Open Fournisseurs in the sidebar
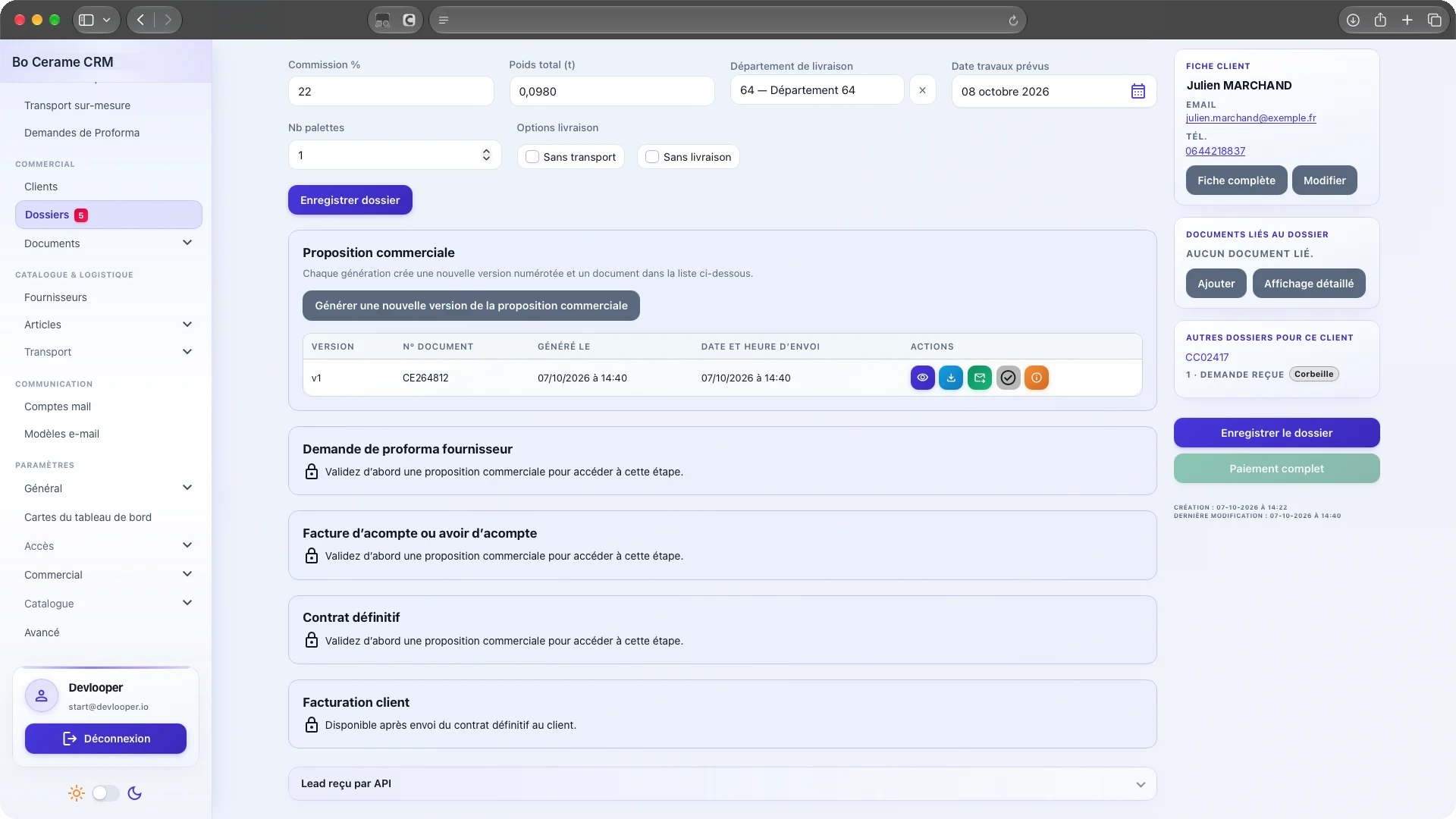Viewport: 1456px width, 819px height. point(55,297)
